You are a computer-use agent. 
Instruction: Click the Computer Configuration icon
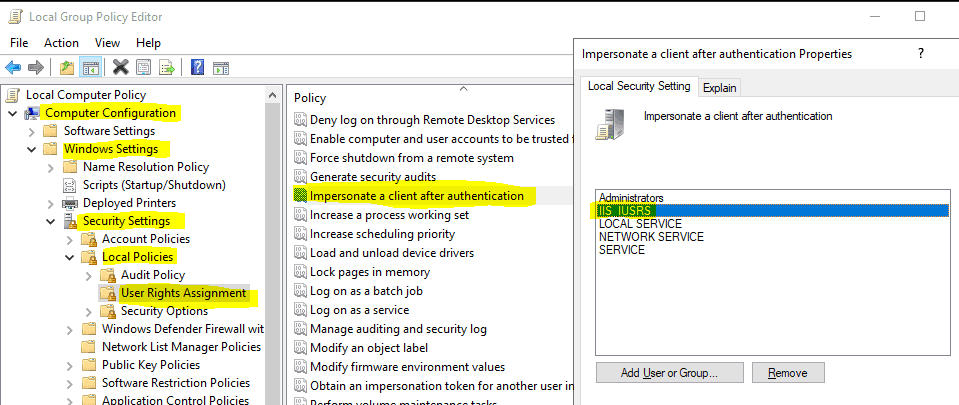(x=32, y=113)
